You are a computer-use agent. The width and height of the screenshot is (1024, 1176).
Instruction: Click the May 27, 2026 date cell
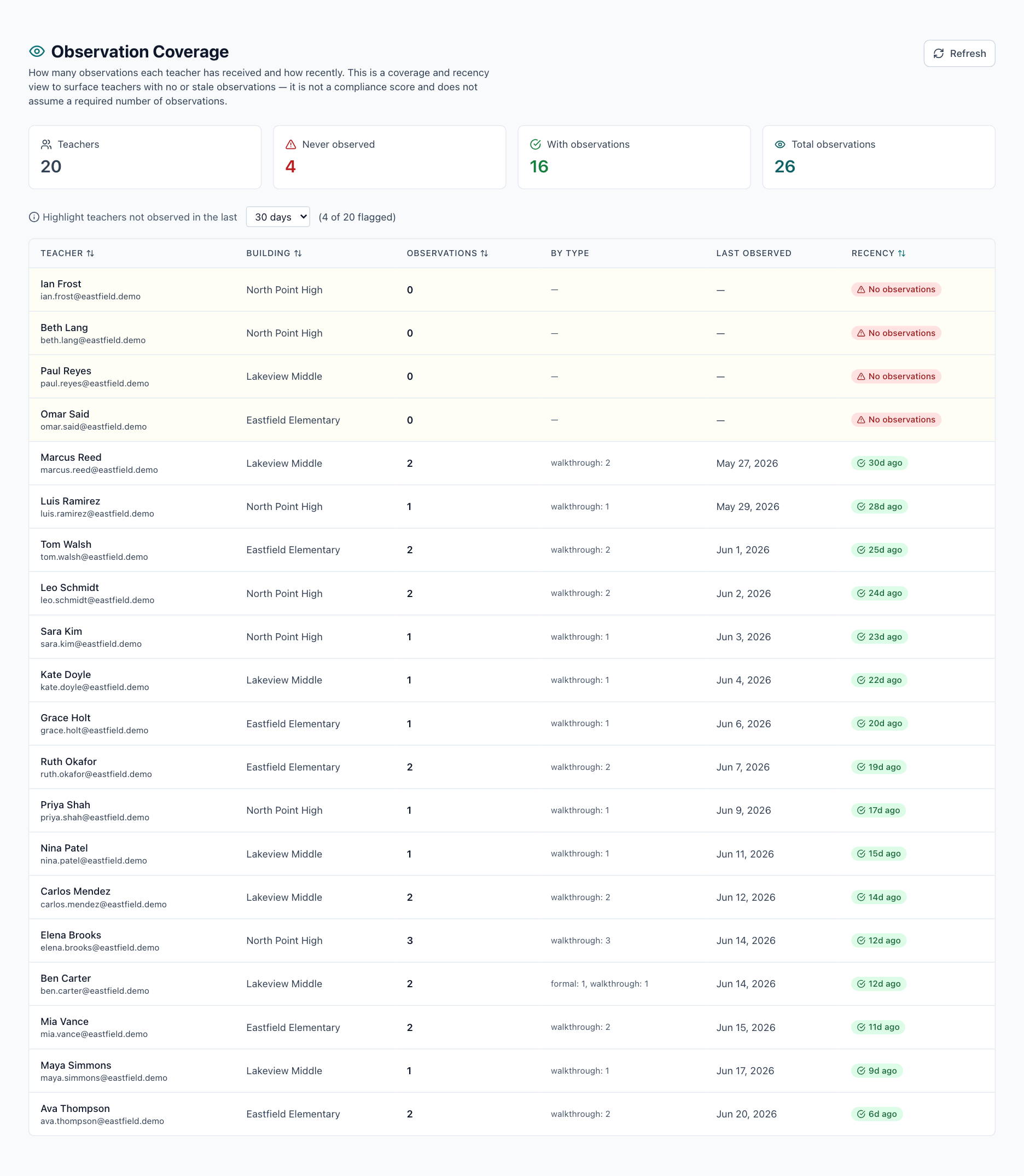pyautogui.click(x=747, y=463)
